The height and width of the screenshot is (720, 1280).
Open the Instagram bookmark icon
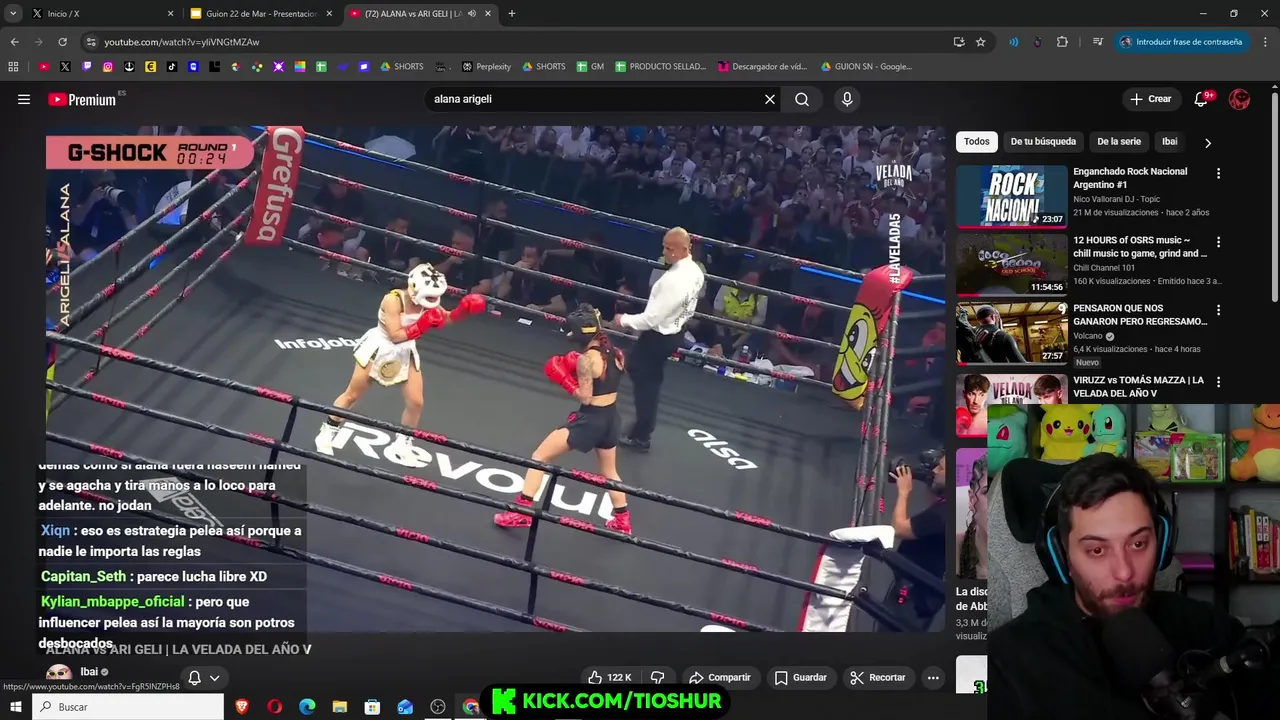click(x=108, y=67)
